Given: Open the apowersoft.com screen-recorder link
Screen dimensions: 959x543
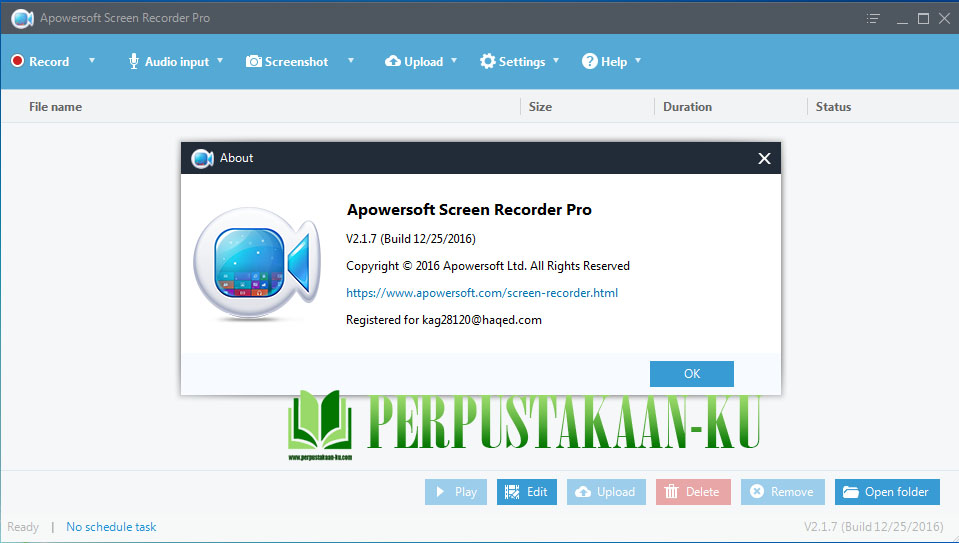Looking at the screenshot, I should pyautogui.click(x=482, y=293).
